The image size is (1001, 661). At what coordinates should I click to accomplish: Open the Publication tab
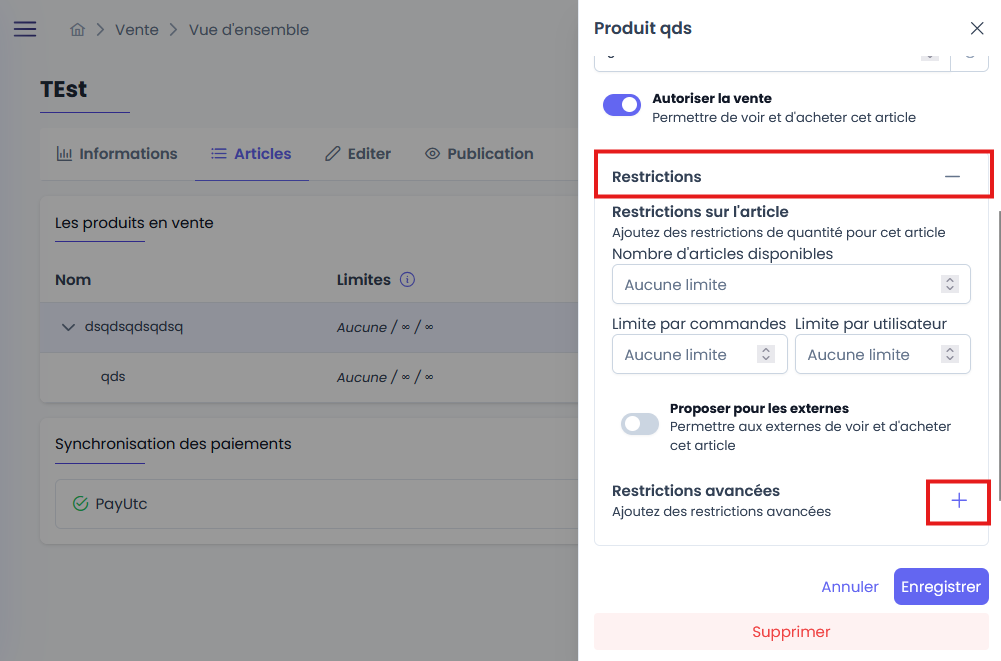[x=479, y=154]
